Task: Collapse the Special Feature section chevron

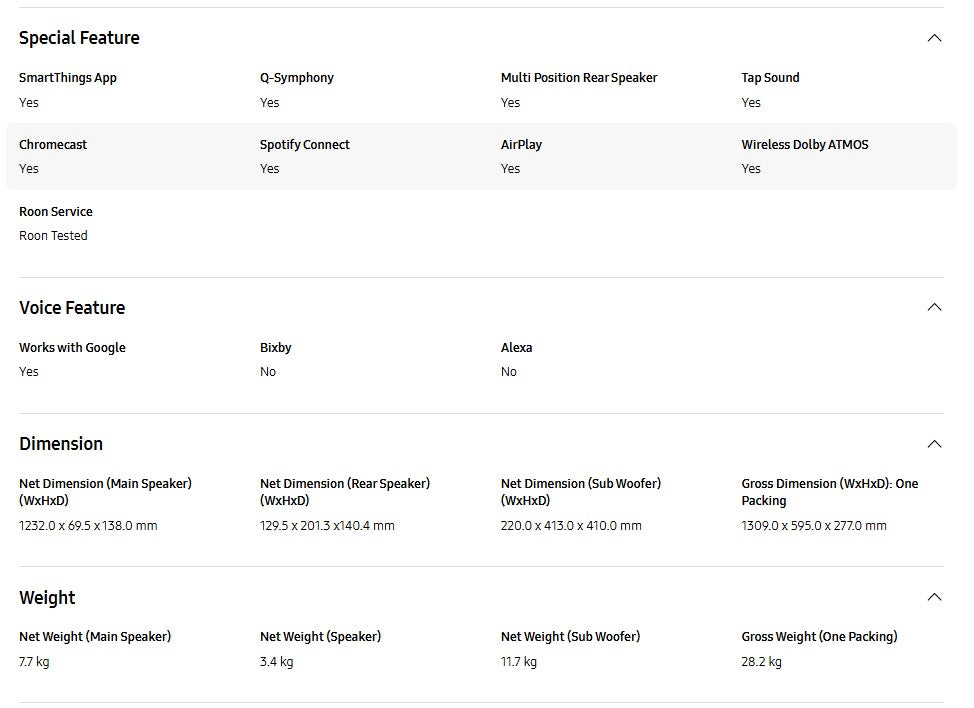Action: click(x=934, y=38)
